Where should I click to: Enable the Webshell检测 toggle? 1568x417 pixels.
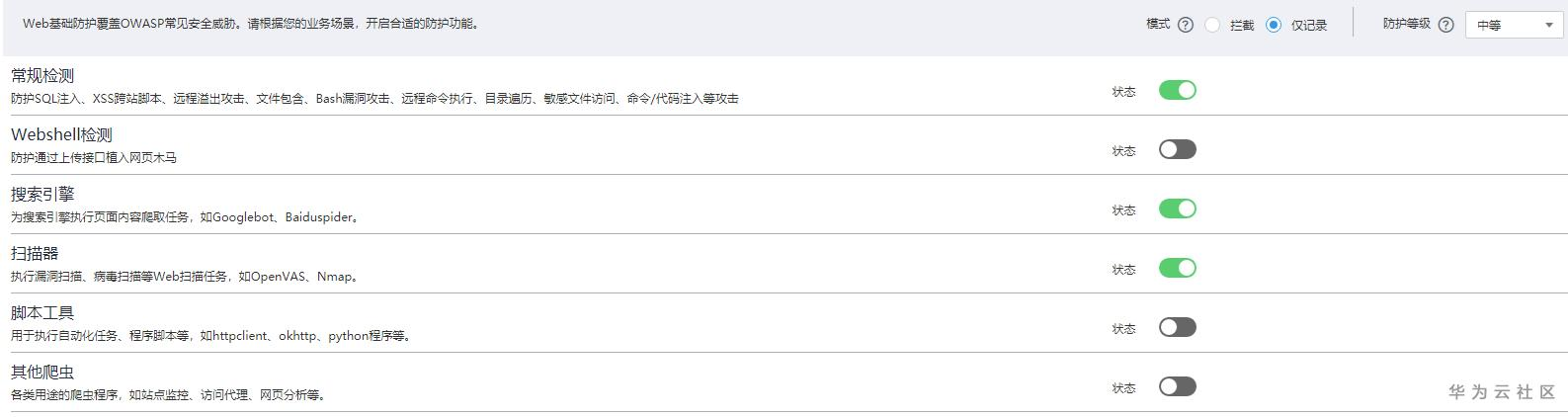(x=1177, y=149)
